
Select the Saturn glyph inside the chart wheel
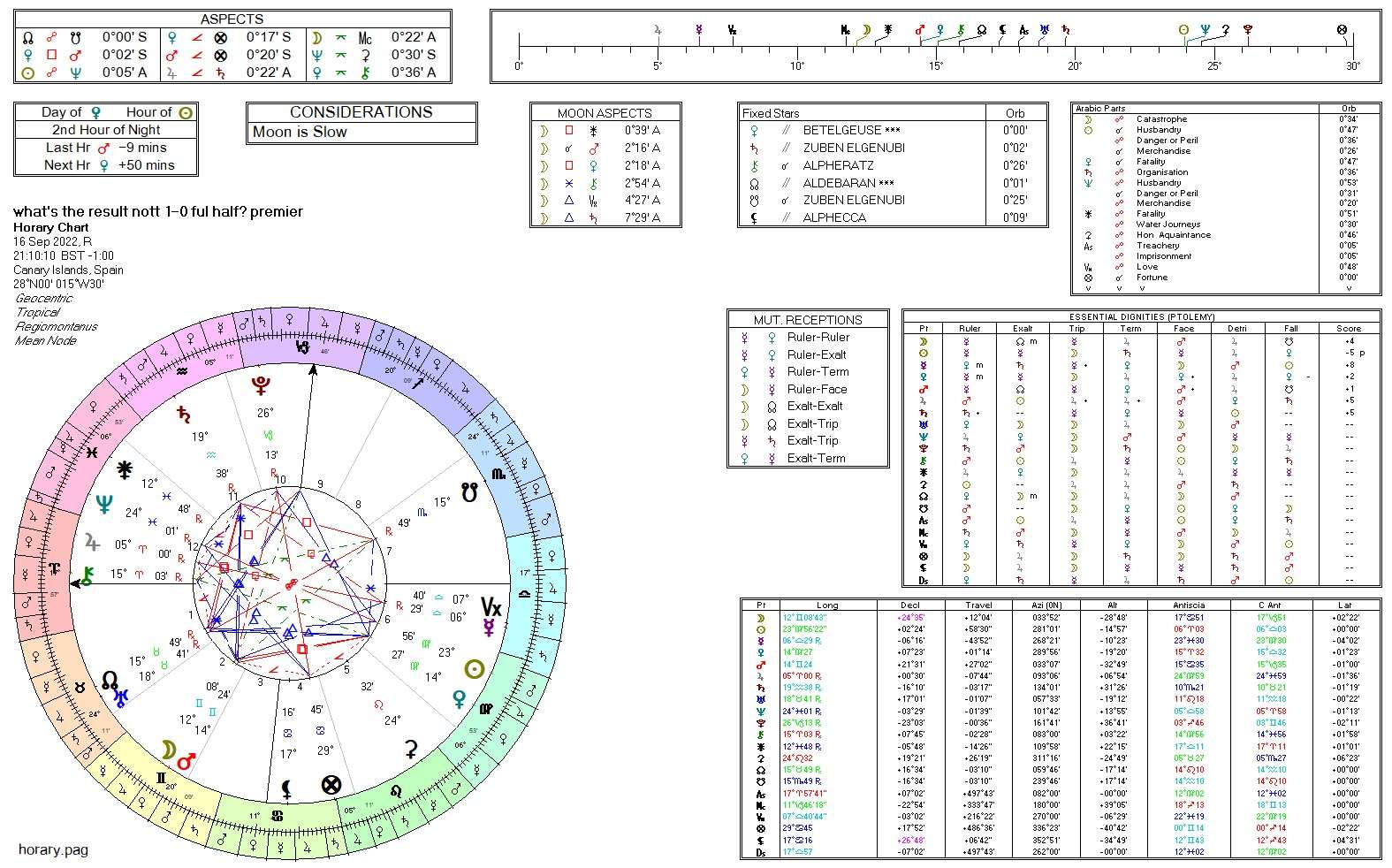pyautogui.click(x=184, y=413)
